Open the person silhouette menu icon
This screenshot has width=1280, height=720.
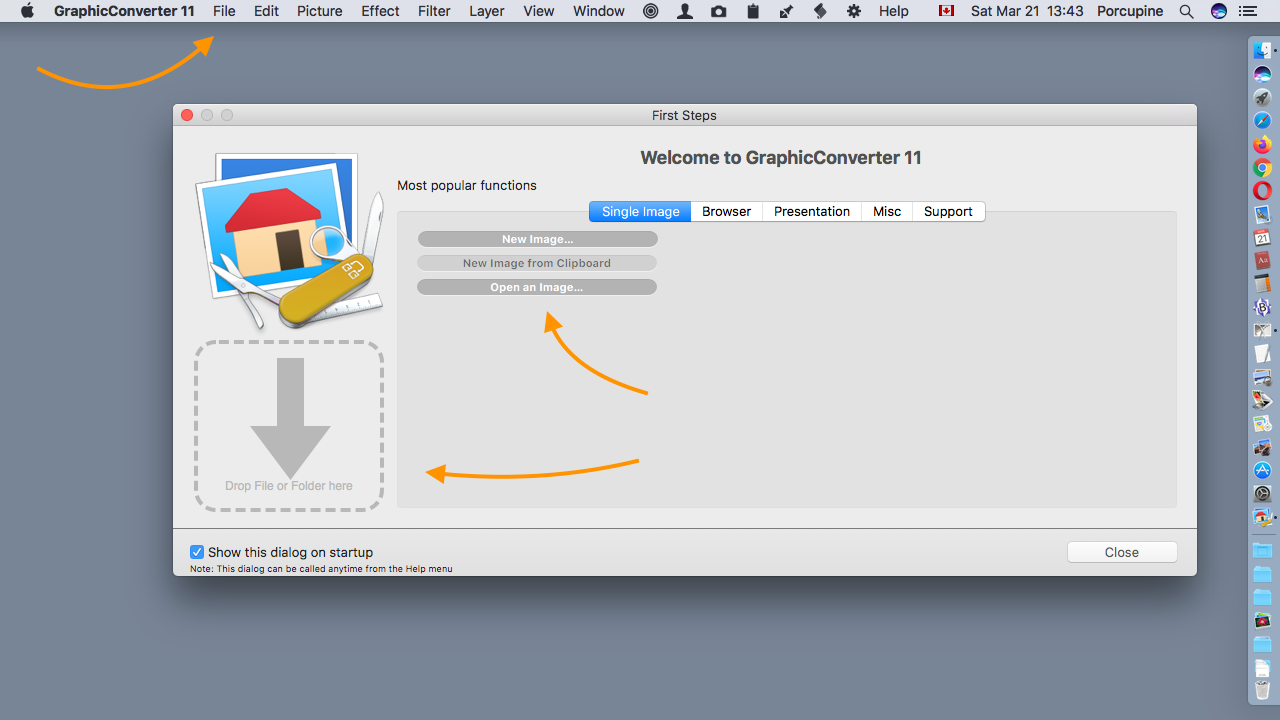[x=684, y=11]
